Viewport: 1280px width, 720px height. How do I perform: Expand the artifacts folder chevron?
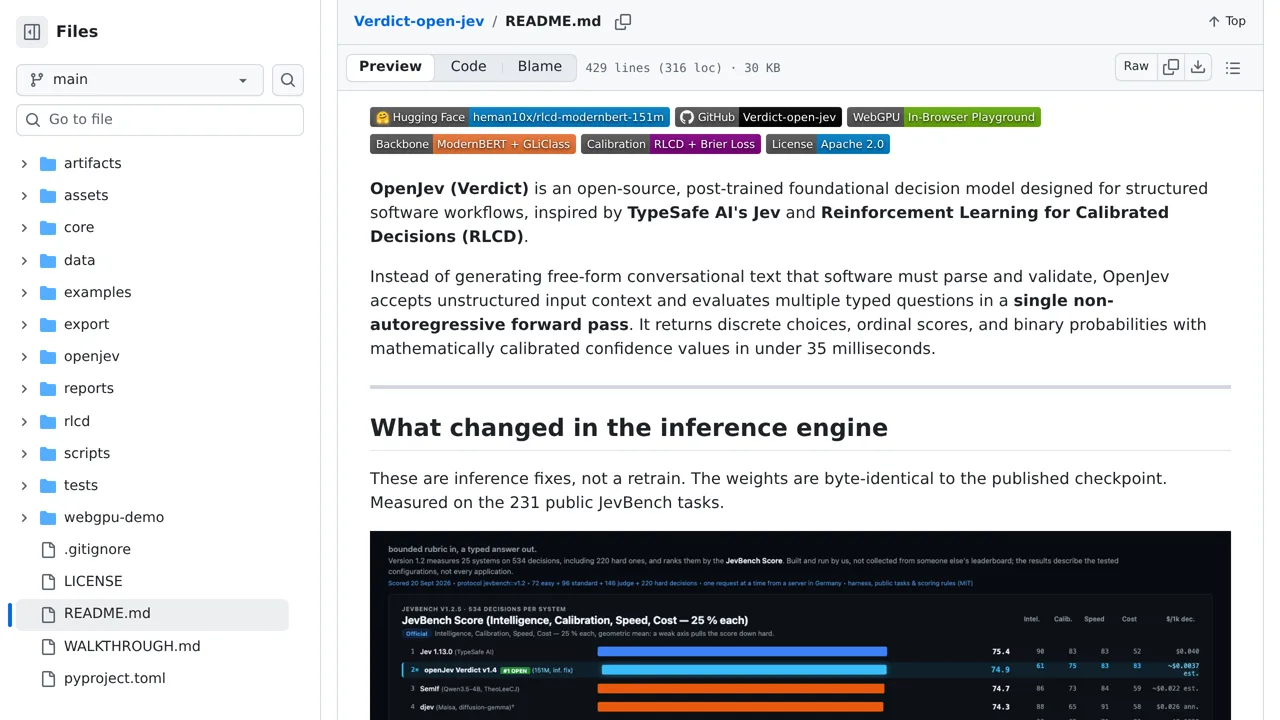[x=24, y=163]
